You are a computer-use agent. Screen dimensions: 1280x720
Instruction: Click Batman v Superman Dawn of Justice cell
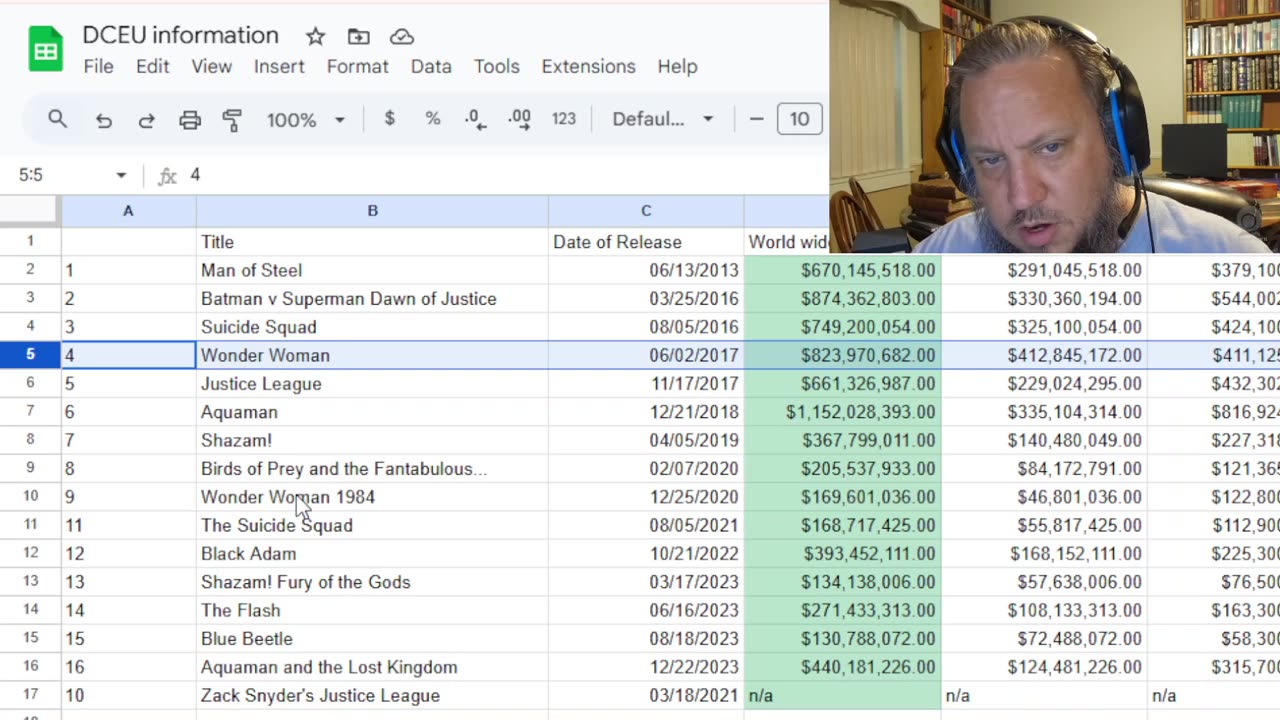(x=372, y=299)
